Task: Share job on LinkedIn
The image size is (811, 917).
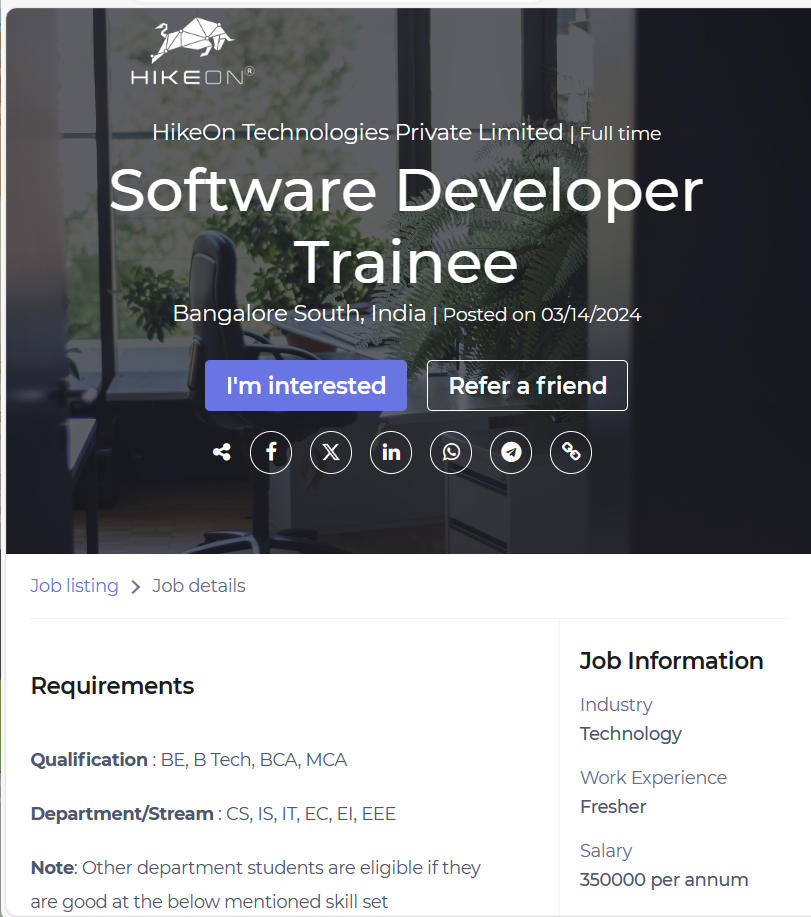Action: pos(391,452)
